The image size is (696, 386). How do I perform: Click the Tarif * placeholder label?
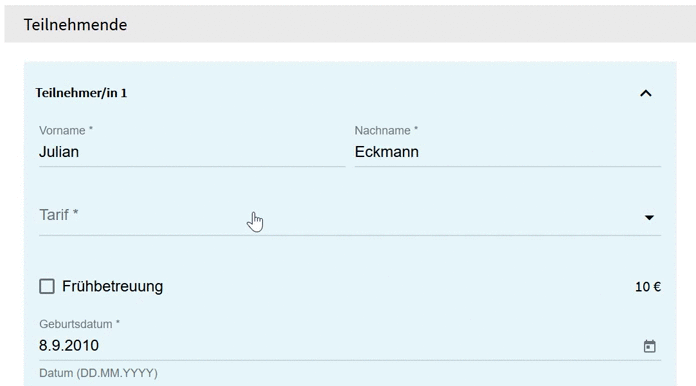tap(59, 215)
